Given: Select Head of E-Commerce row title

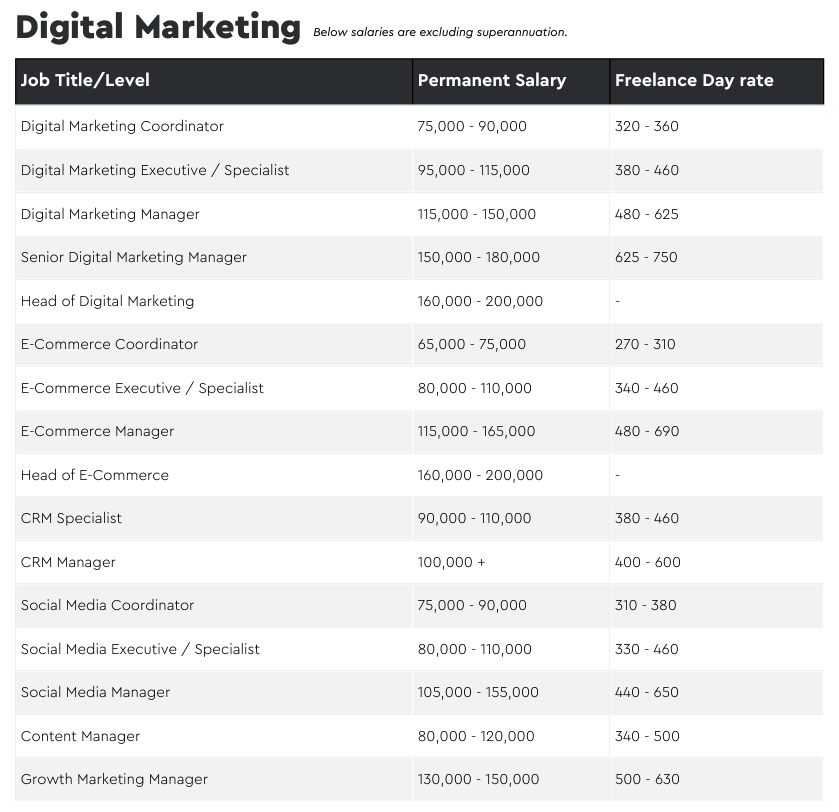Looking at the screenshot, I should coord(95,475).
